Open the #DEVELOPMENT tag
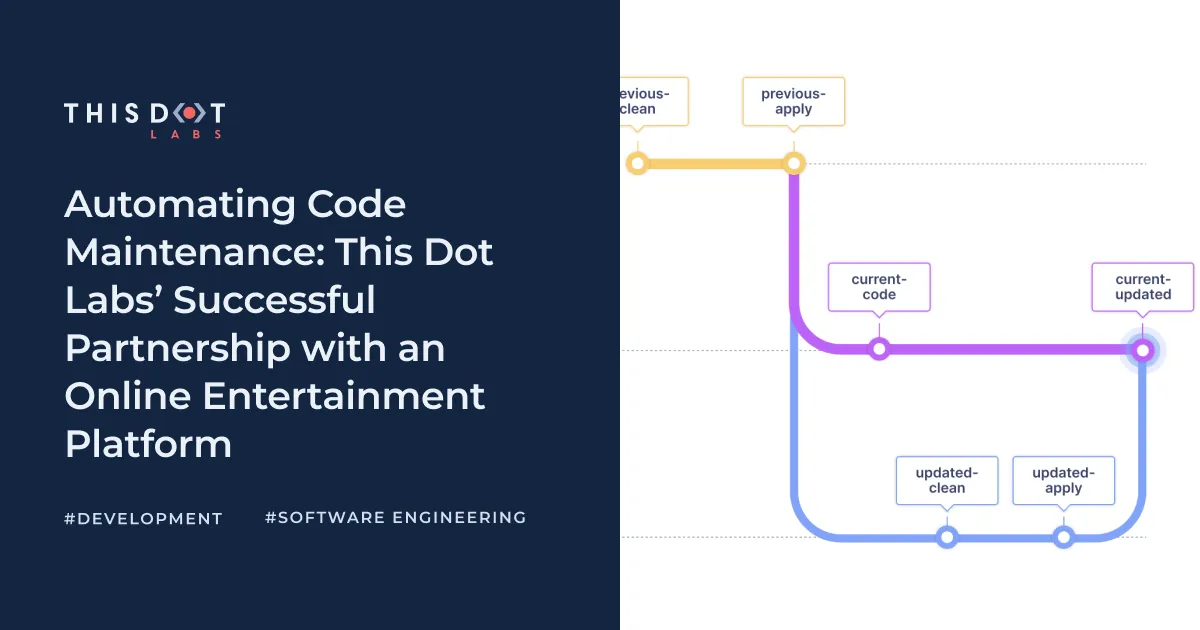1200x630 pixels. point(142,518)
